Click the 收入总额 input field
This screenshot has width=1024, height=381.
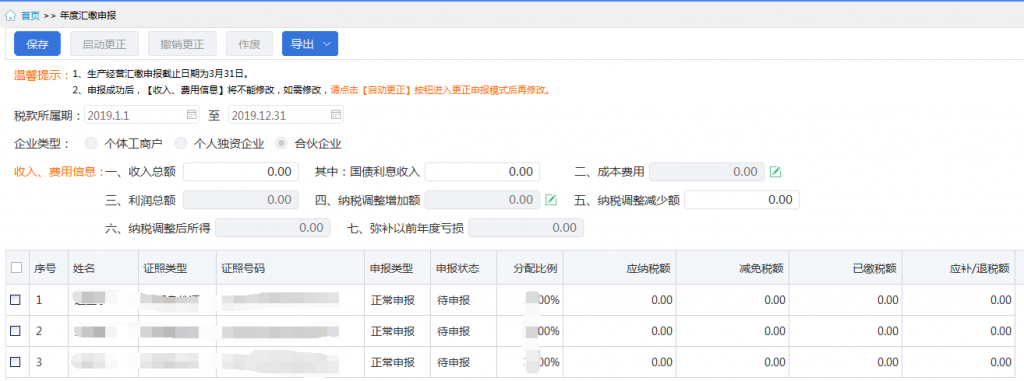pos(241,172)
